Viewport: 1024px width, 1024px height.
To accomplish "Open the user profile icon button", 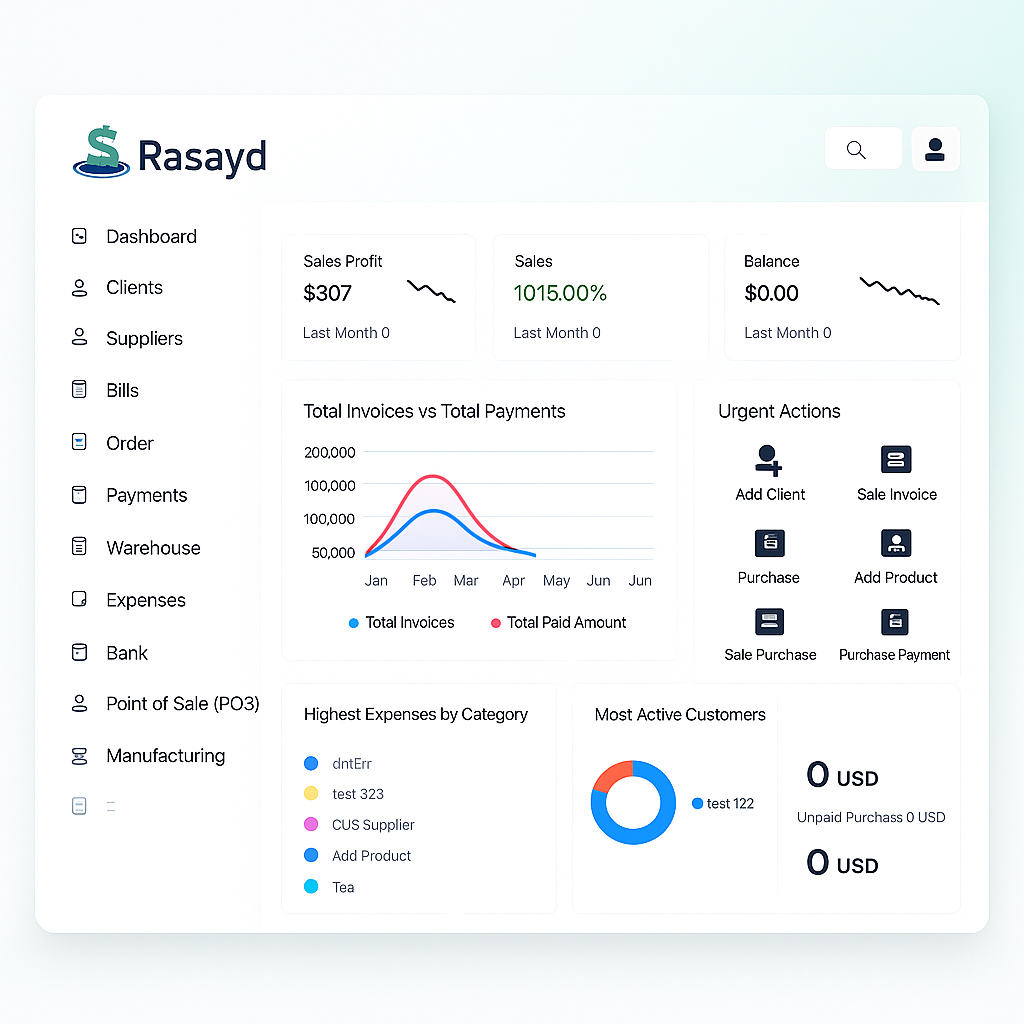I will pos(935,150).
